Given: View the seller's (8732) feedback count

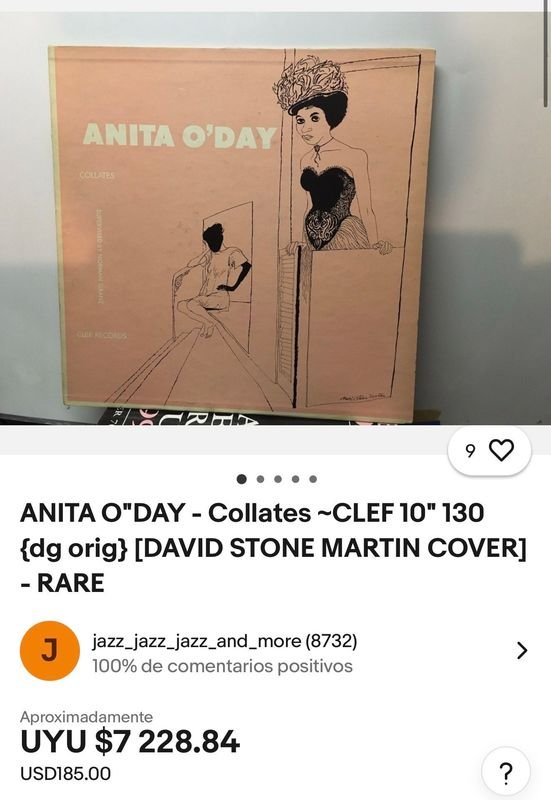Looking at the screenshot, I should click(331, 641).
